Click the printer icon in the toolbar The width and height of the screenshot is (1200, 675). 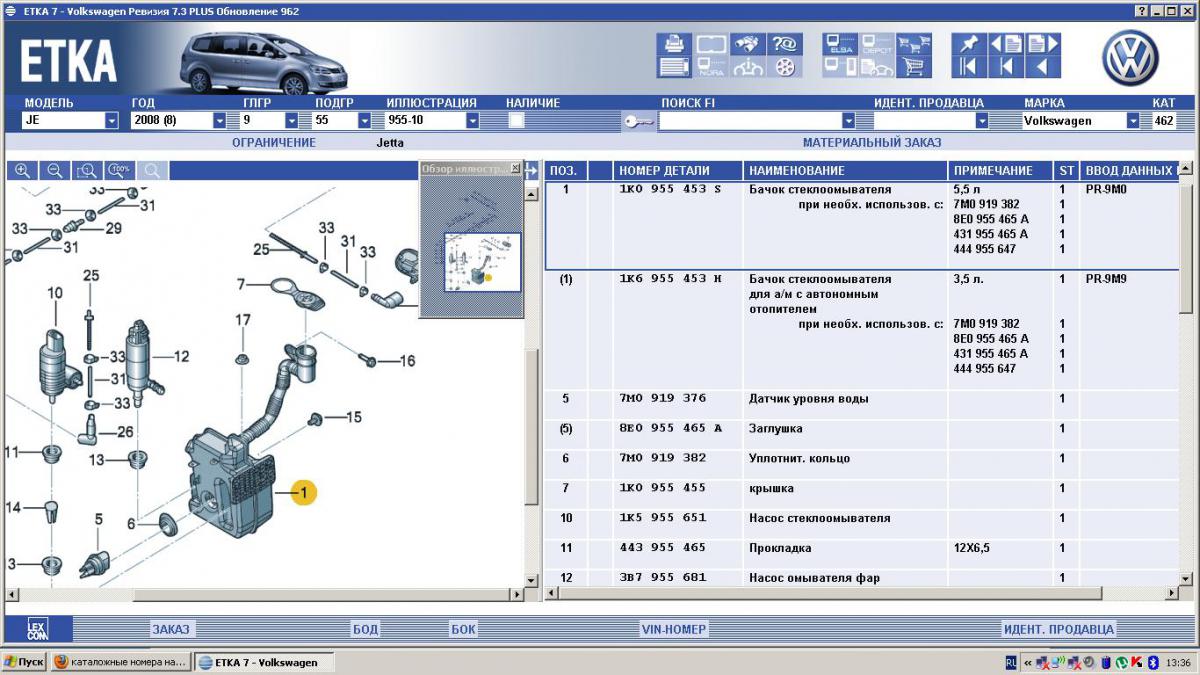[674, 44]
